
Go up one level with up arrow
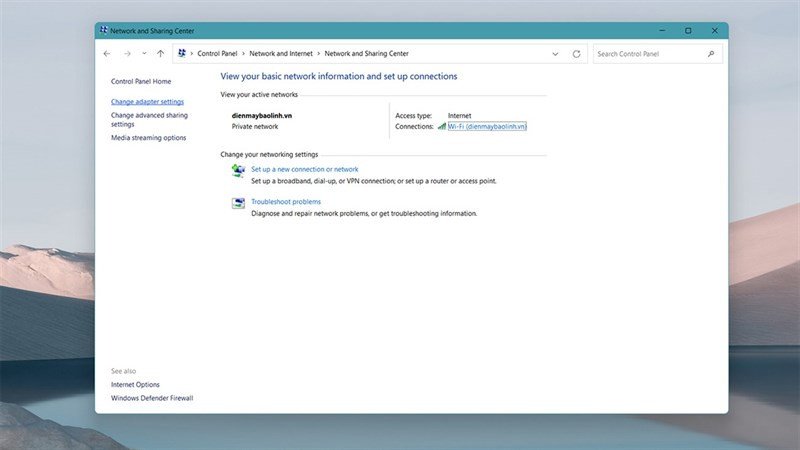pos(161,54)
